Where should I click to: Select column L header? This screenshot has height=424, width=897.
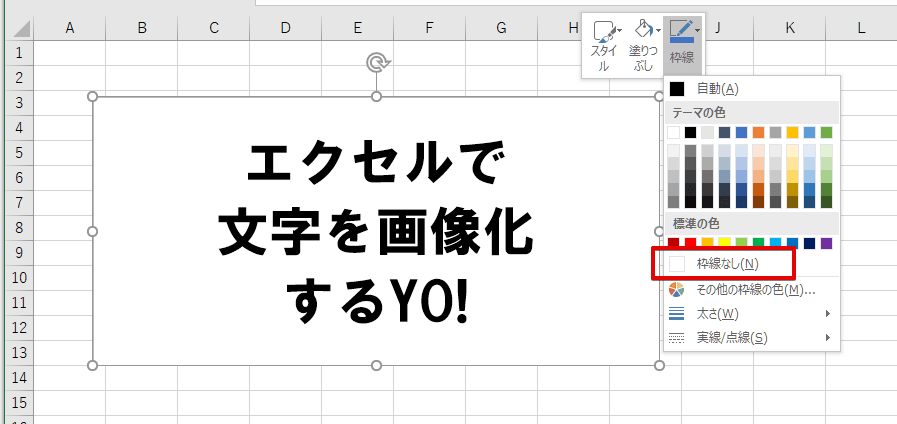tap(862, 28)
